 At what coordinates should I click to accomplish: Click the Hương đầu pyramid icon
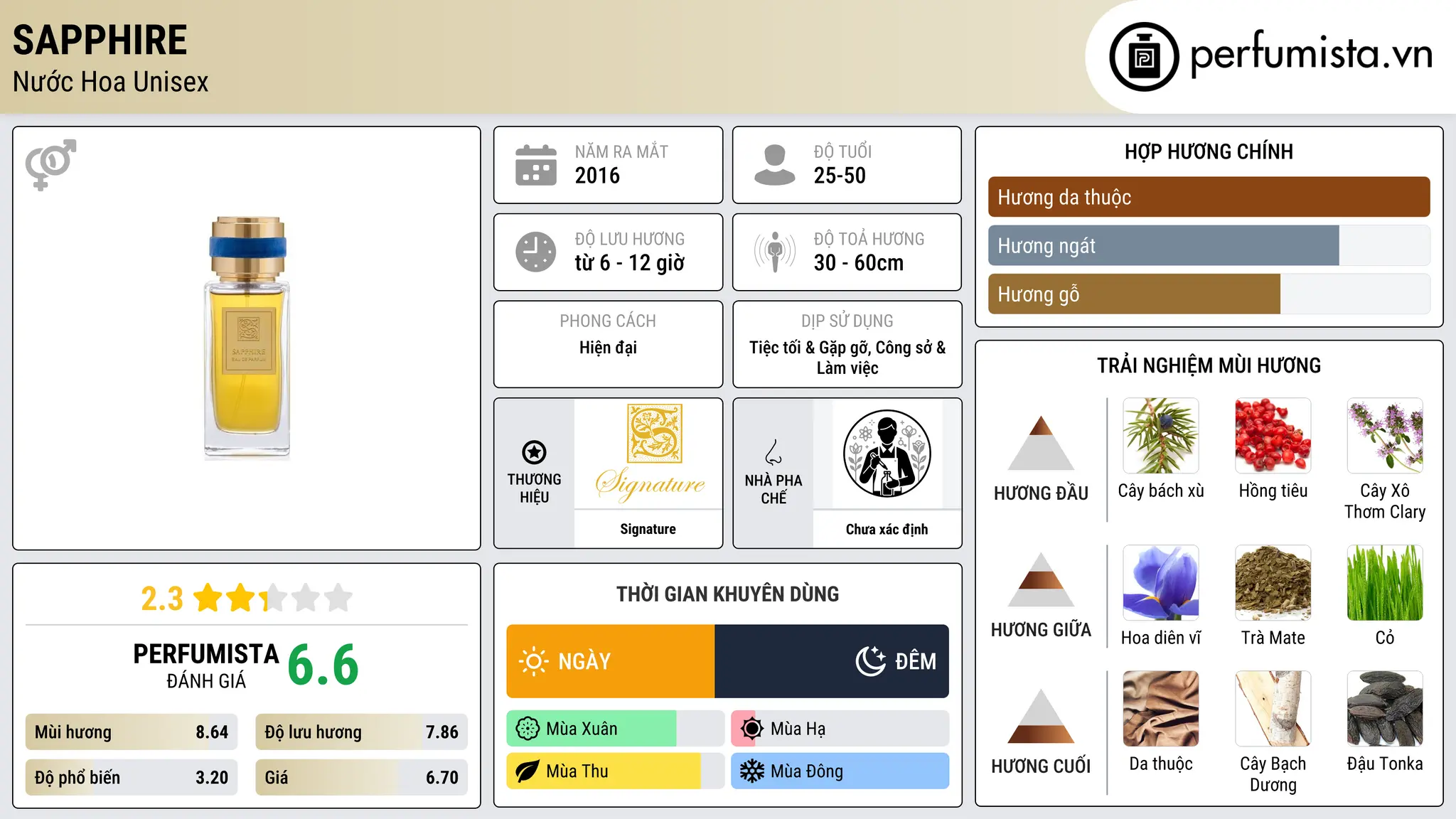[1041, 443]
